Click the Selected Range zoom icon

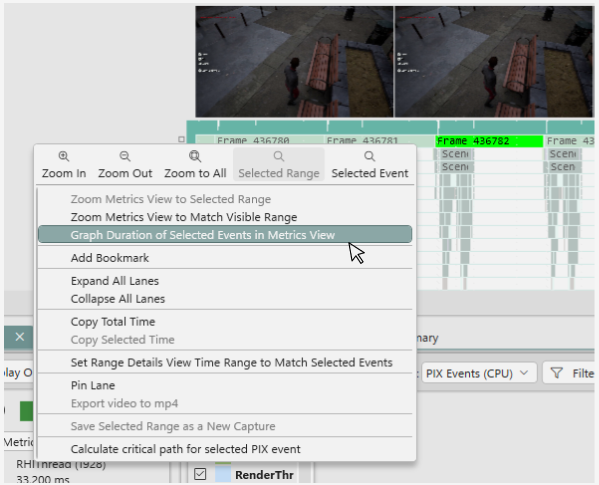coord(278,156)
